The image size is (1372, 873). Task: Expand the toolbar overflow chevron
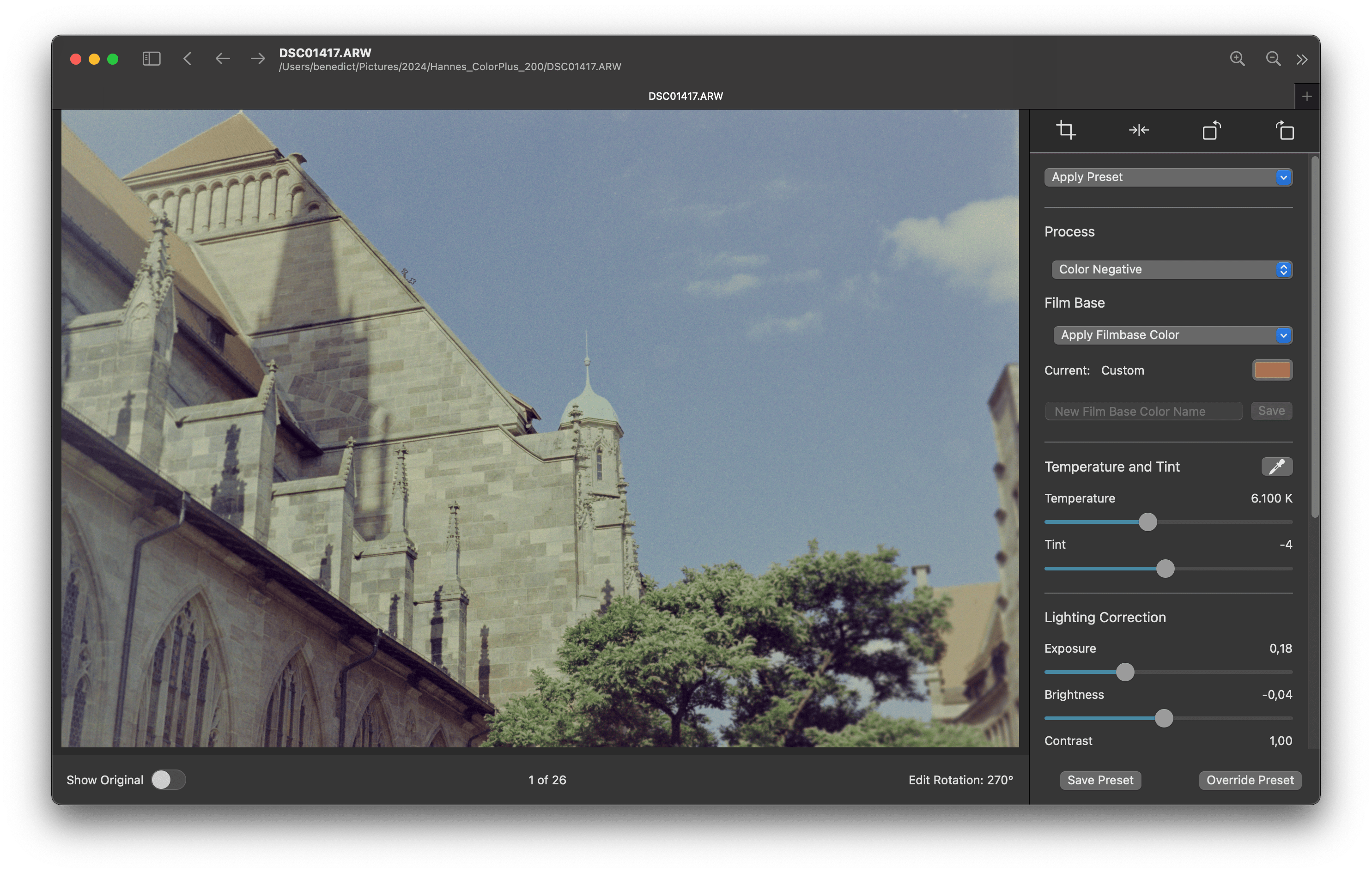pos(1303,59)
